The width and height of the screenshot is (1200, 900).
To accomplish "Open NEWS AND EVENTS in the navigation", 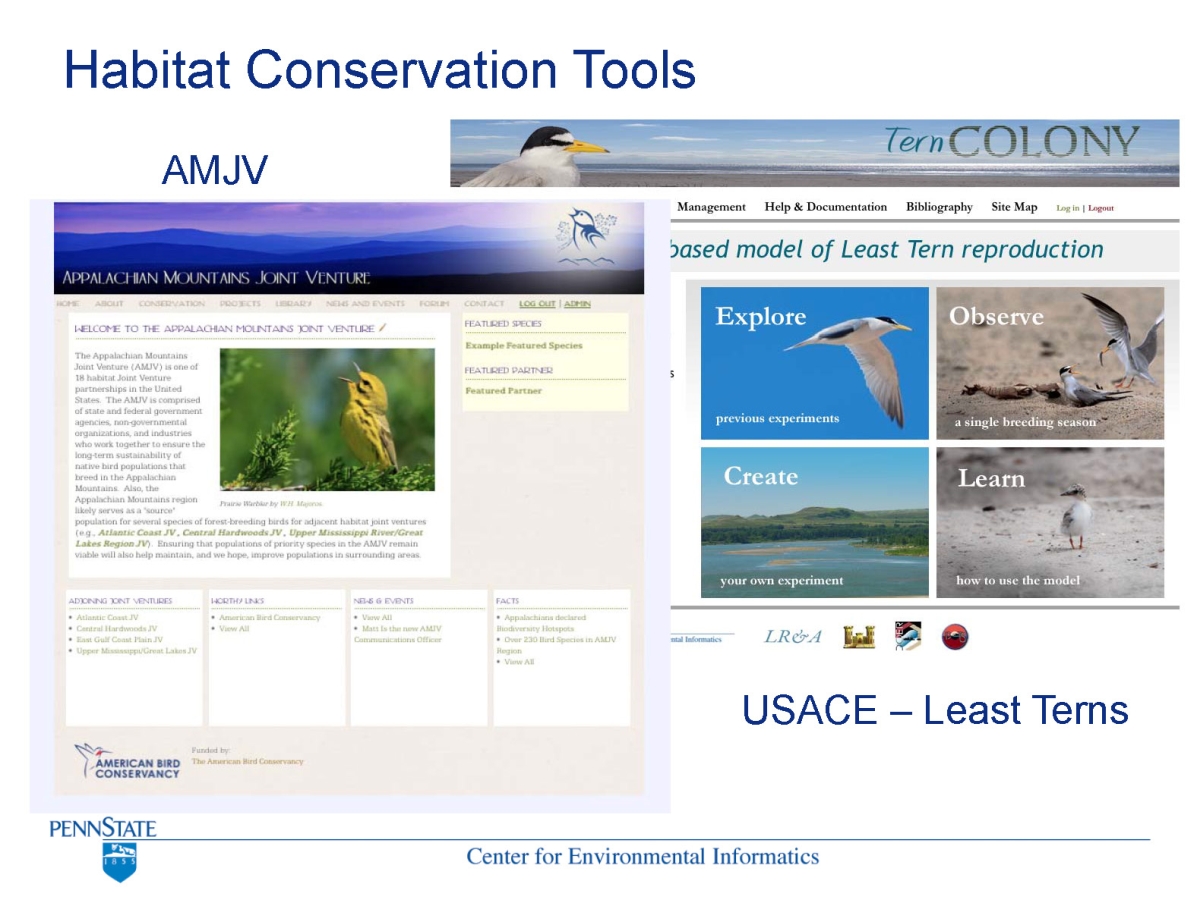I will tap(366, 304).
